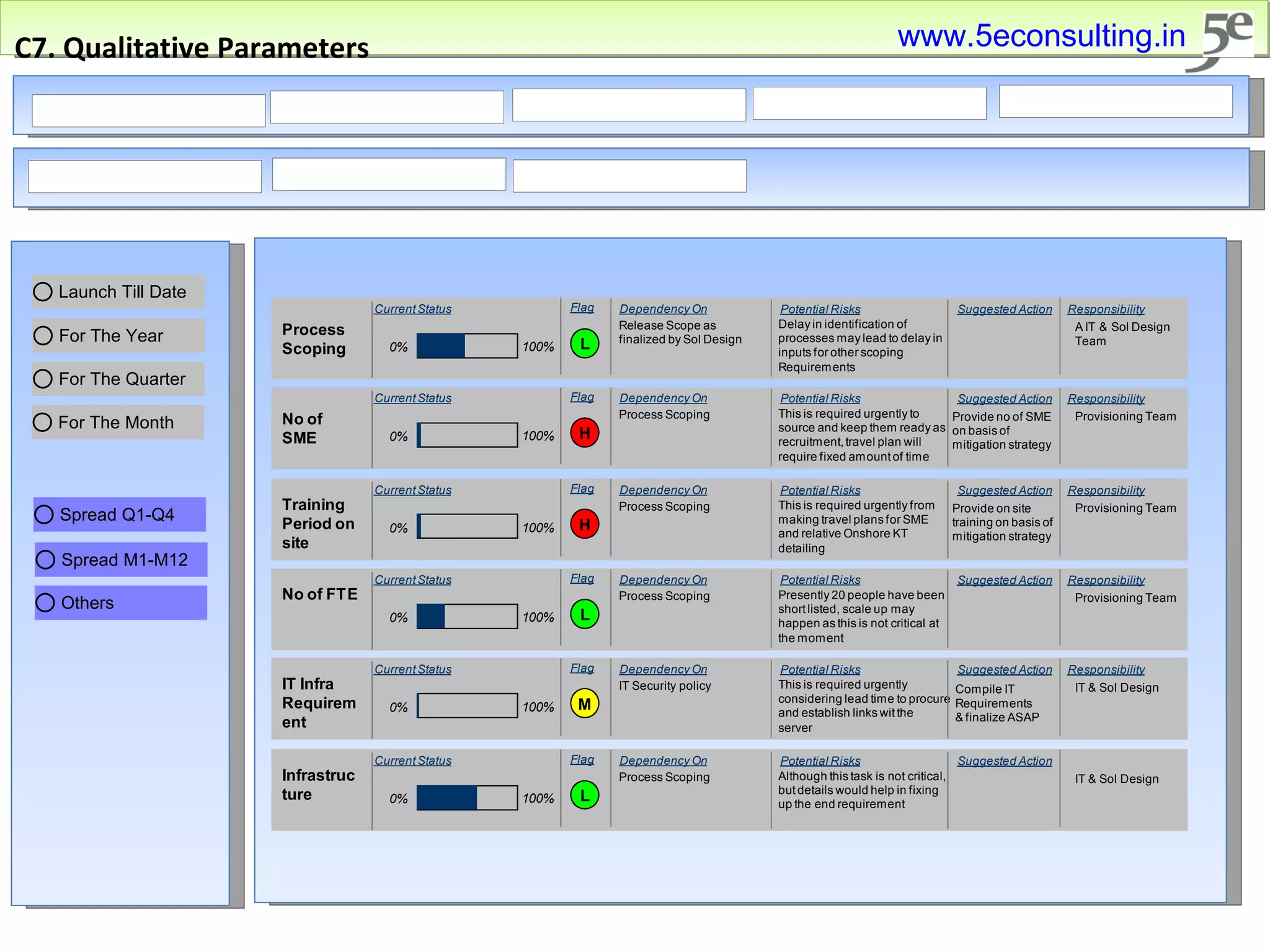This screenshot has height=952, width=1270.
Task: Click Dependency On link in No of FTE row
Action: coord(663,580)
